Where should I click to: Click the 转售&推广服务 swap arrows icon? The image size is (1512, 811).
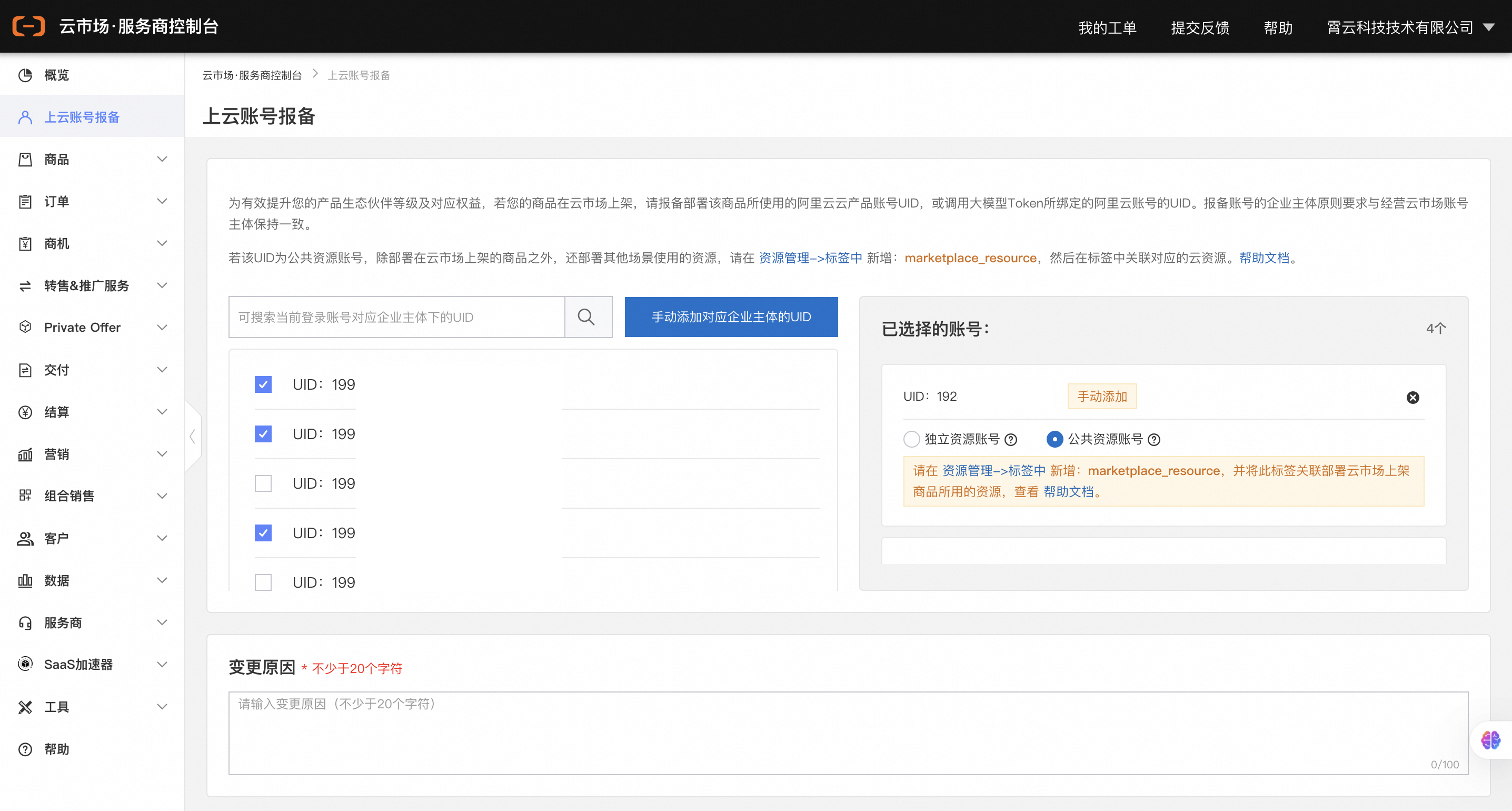25,286
